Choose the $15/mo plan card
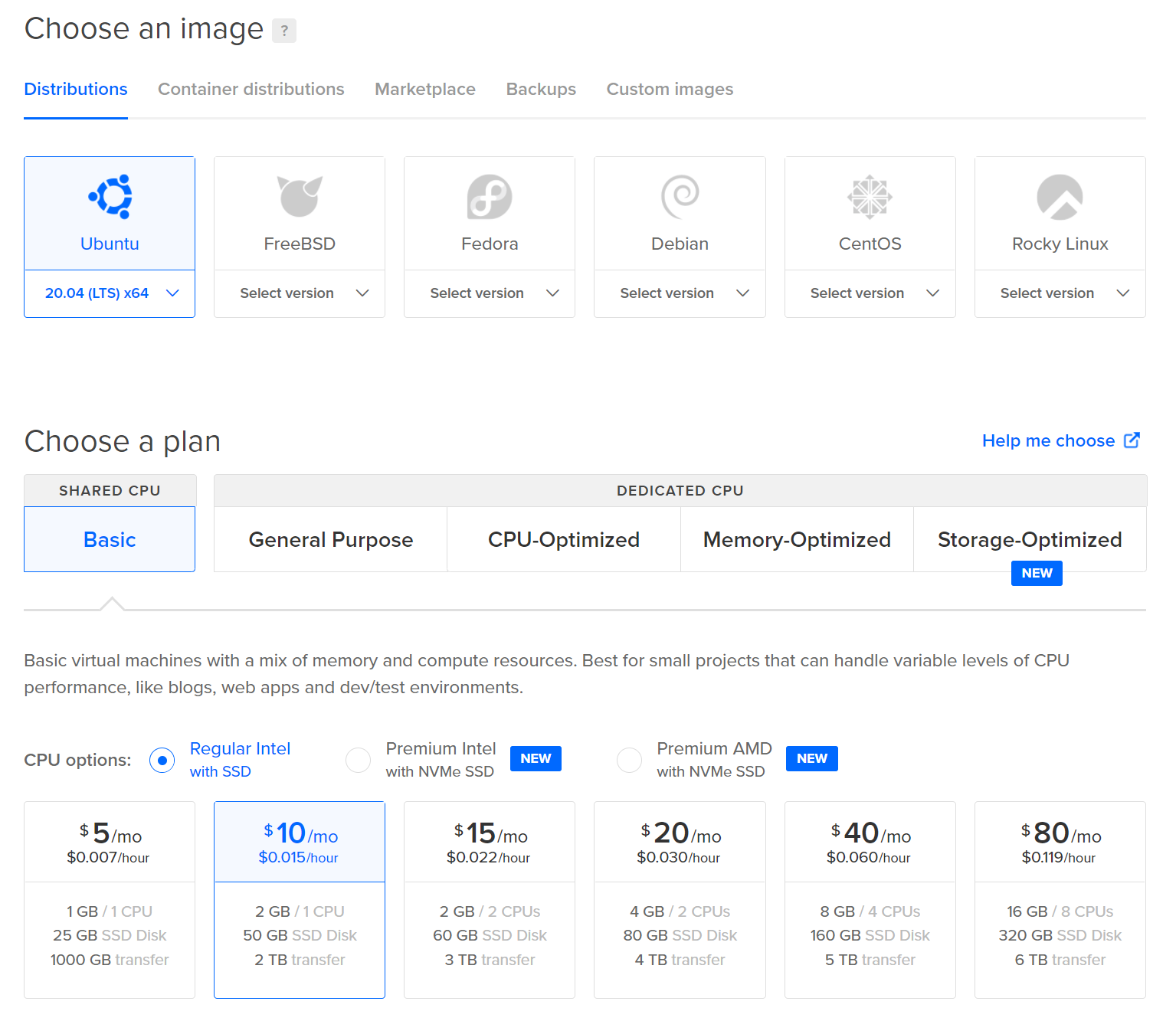 click(x=490, y=900)
